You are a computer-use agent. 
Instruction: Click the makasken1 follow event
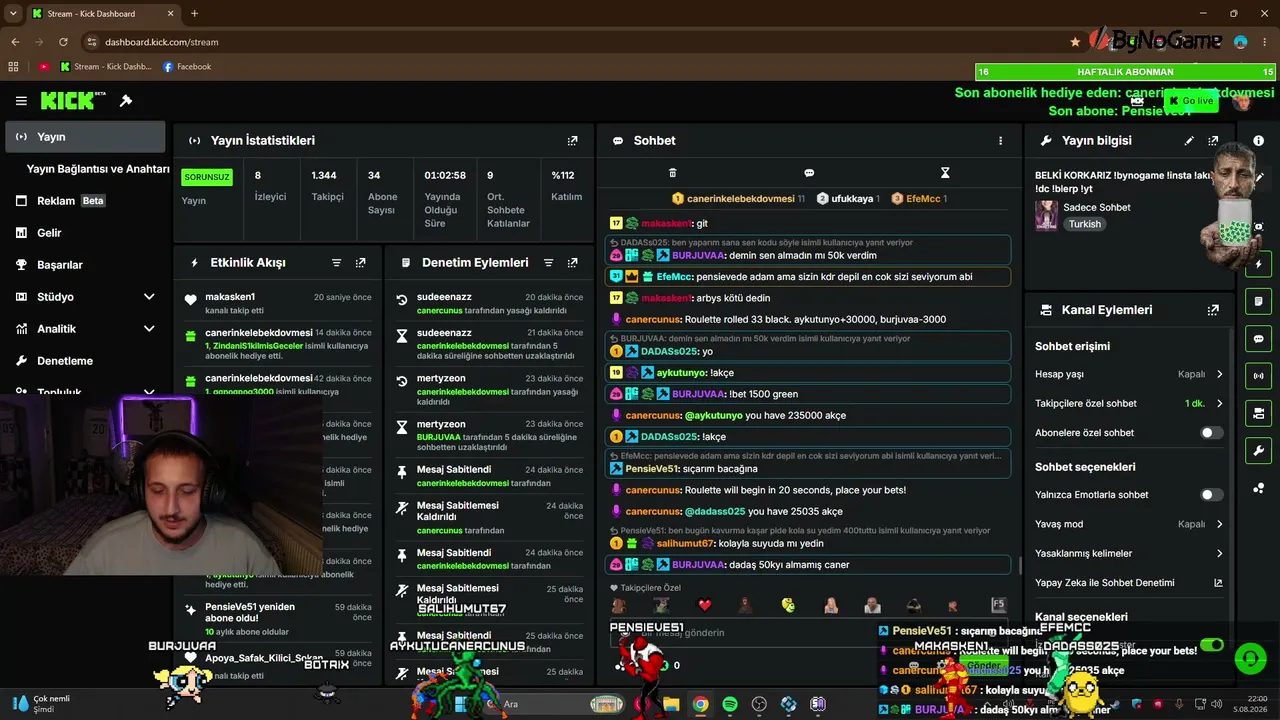click(278, 303)
